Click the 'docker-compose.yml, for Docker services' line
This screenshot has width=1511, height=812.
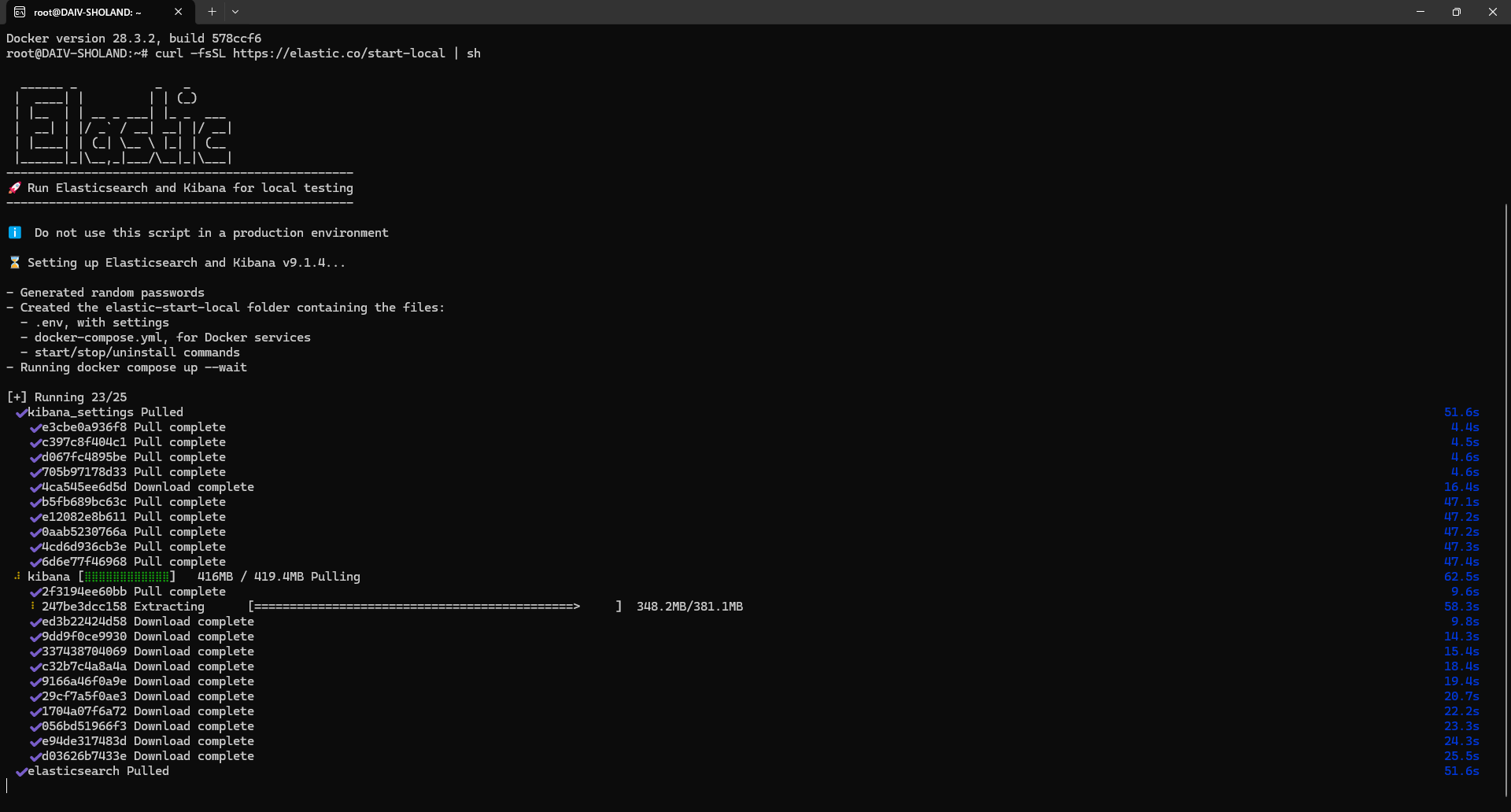(165, 338)
